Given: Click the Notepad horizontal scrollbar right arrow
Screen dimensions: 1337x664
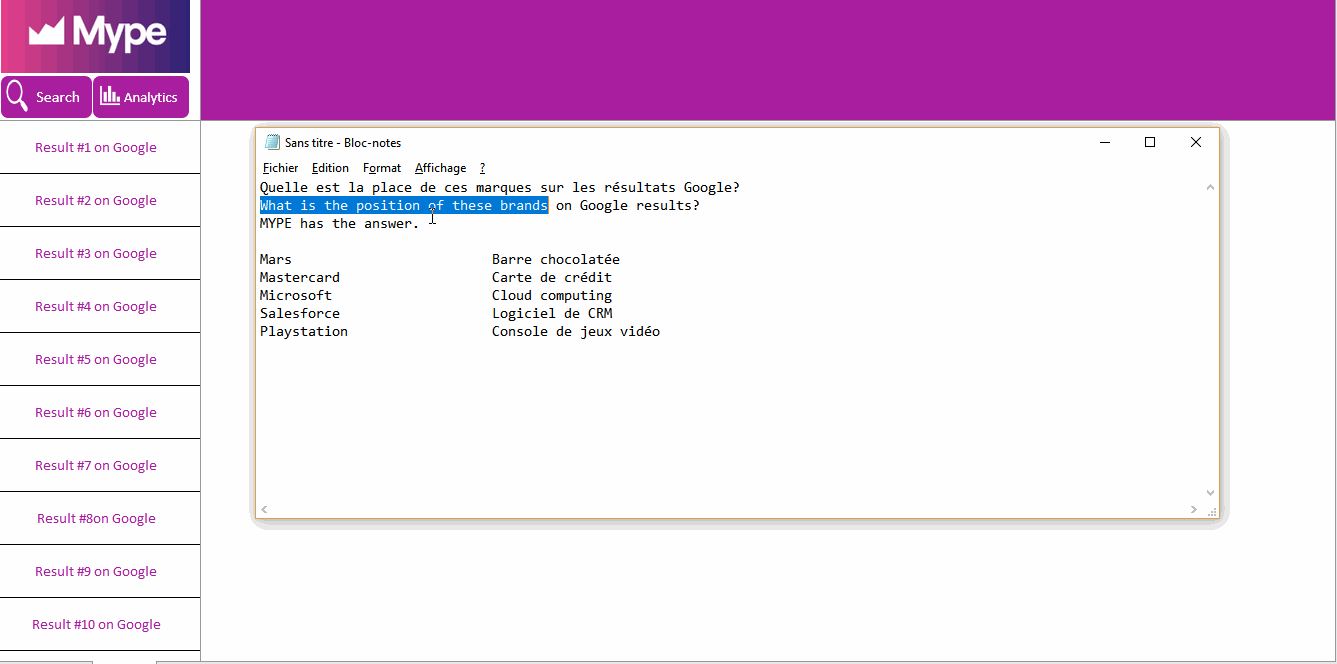Looking at the screenshot, I should point(1194,510).
